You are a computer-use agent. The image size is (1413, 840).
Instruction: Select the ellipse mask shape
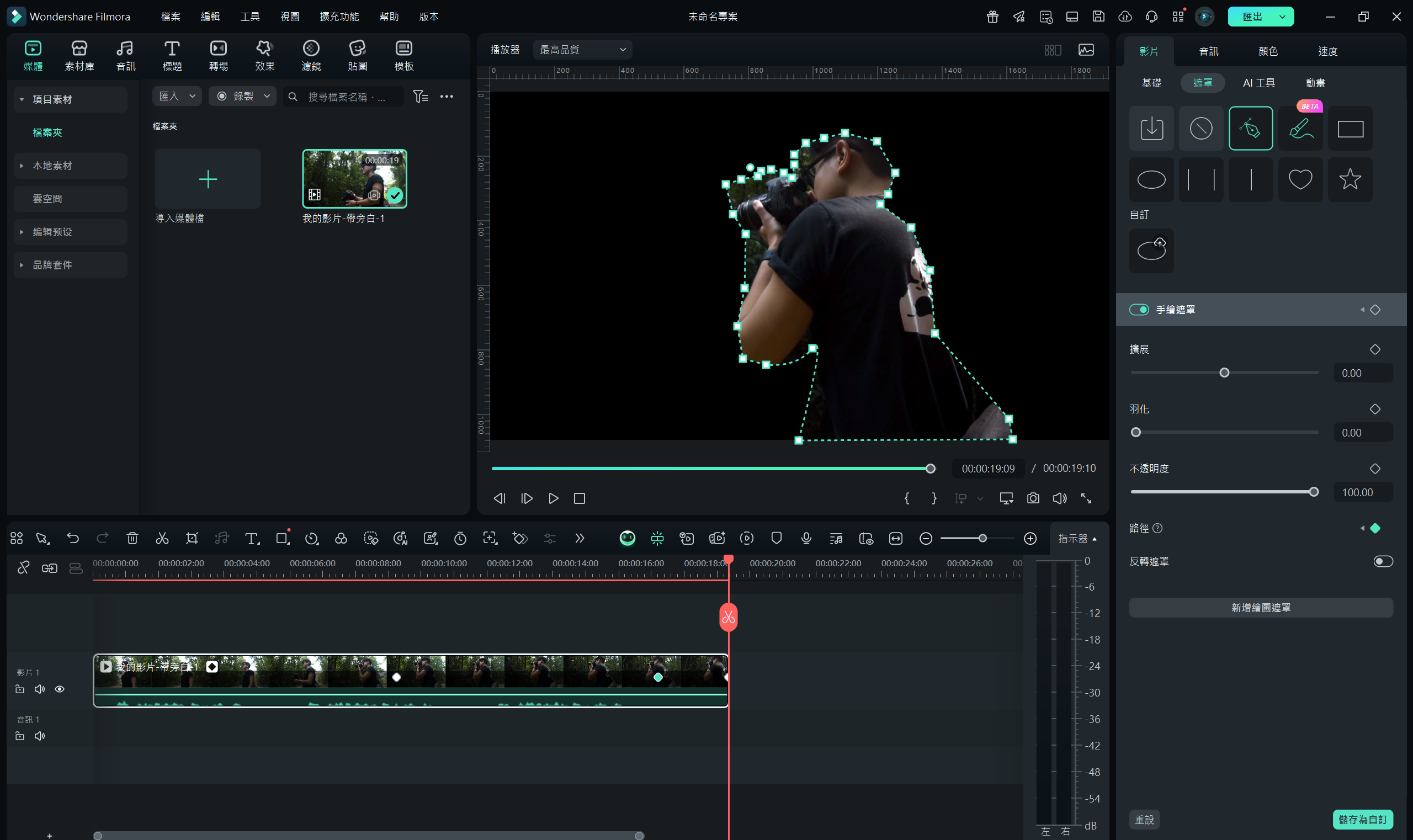click(x=1151, y=179)
